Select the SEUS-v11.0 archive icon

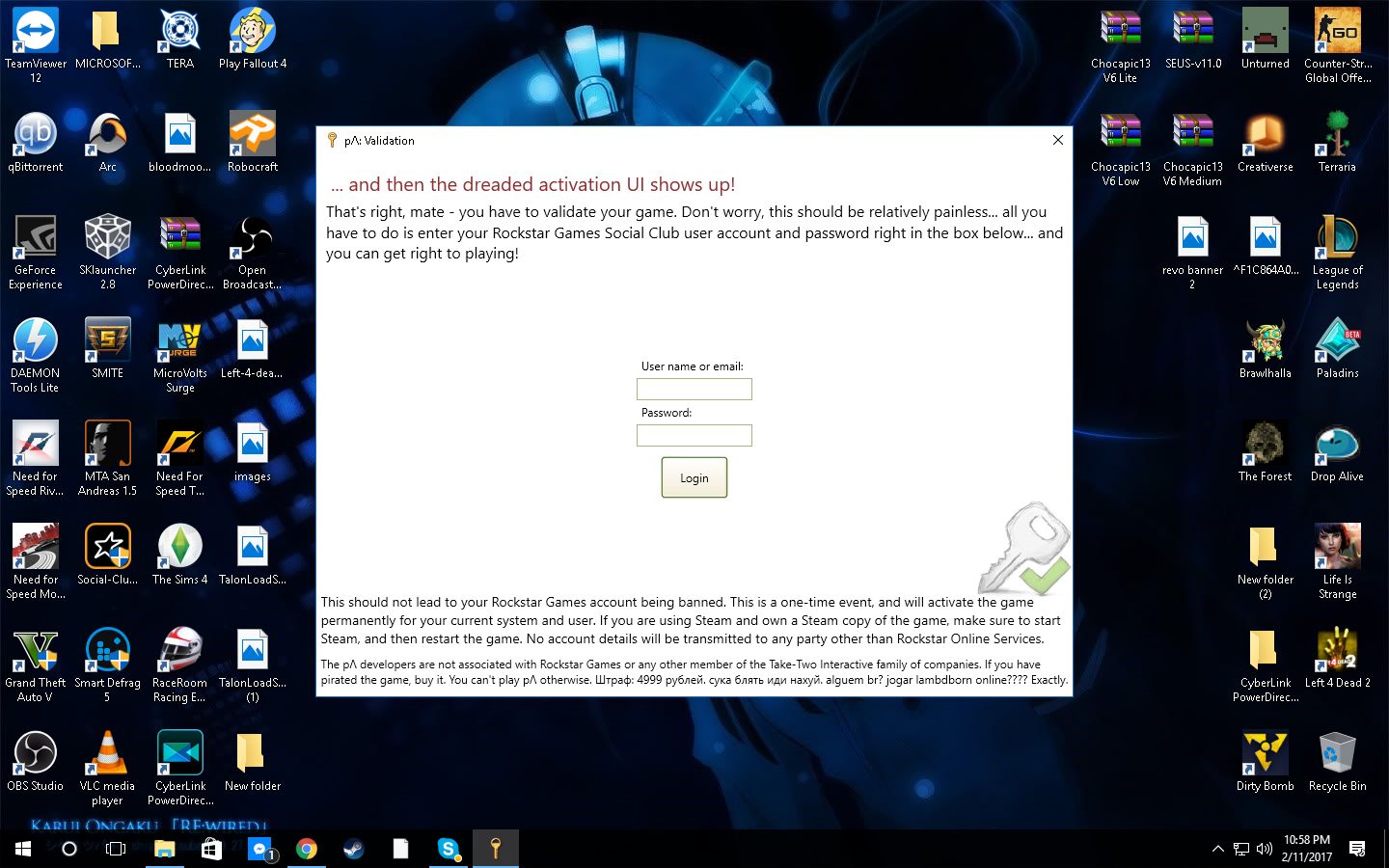(1193, 40)
